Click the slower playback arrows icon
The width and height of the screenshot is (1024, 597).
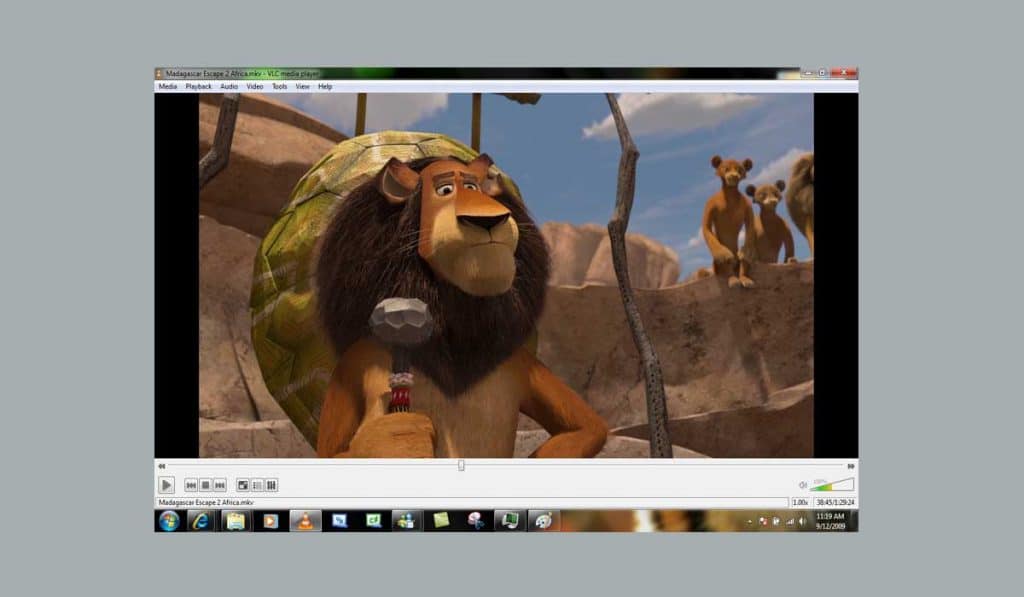[161, 466]
